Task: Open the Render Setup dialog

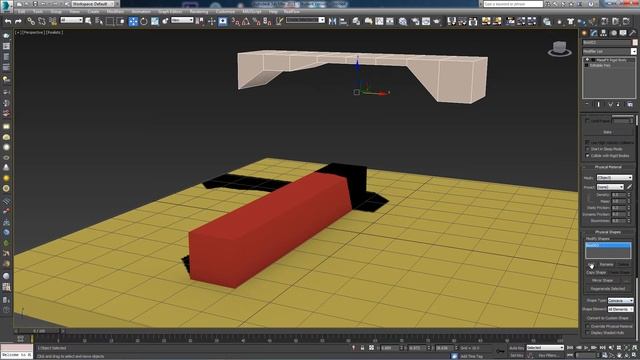Action: pos(415,21)
